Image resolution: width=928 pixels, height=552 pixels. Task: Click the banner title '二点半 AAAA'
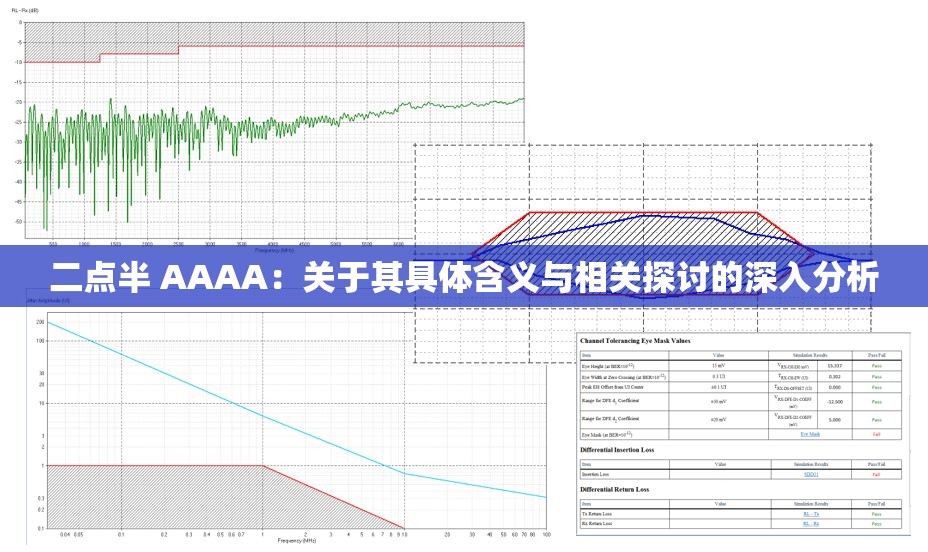159,276
